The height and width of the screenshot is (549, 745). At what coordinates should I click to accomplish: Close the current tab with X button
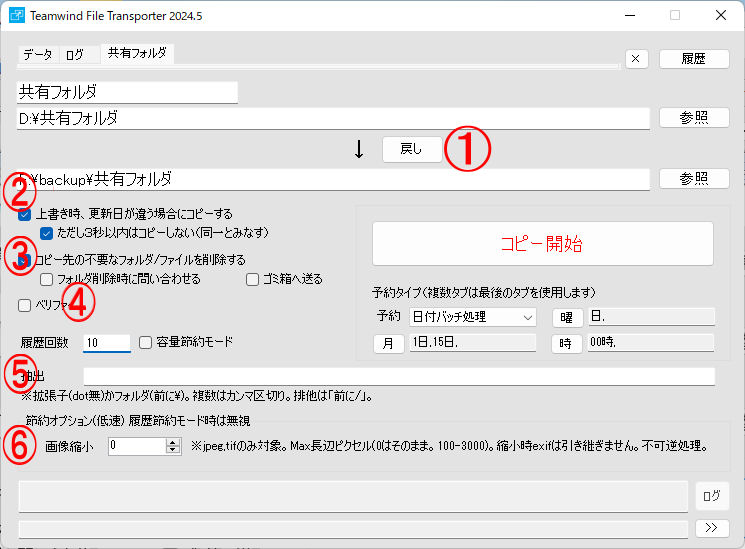(637, 58)
